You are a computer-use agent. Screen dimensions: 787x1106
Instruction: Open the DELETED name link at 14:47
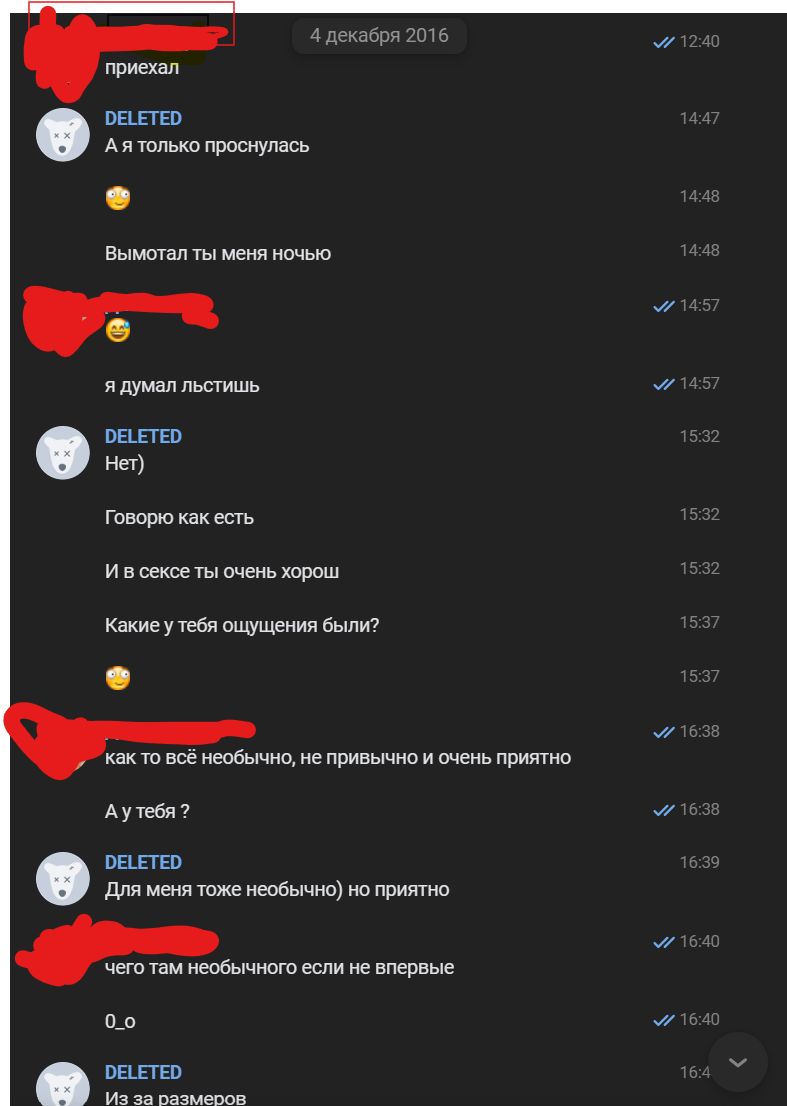pyautogui.click(x=143, y=118)
